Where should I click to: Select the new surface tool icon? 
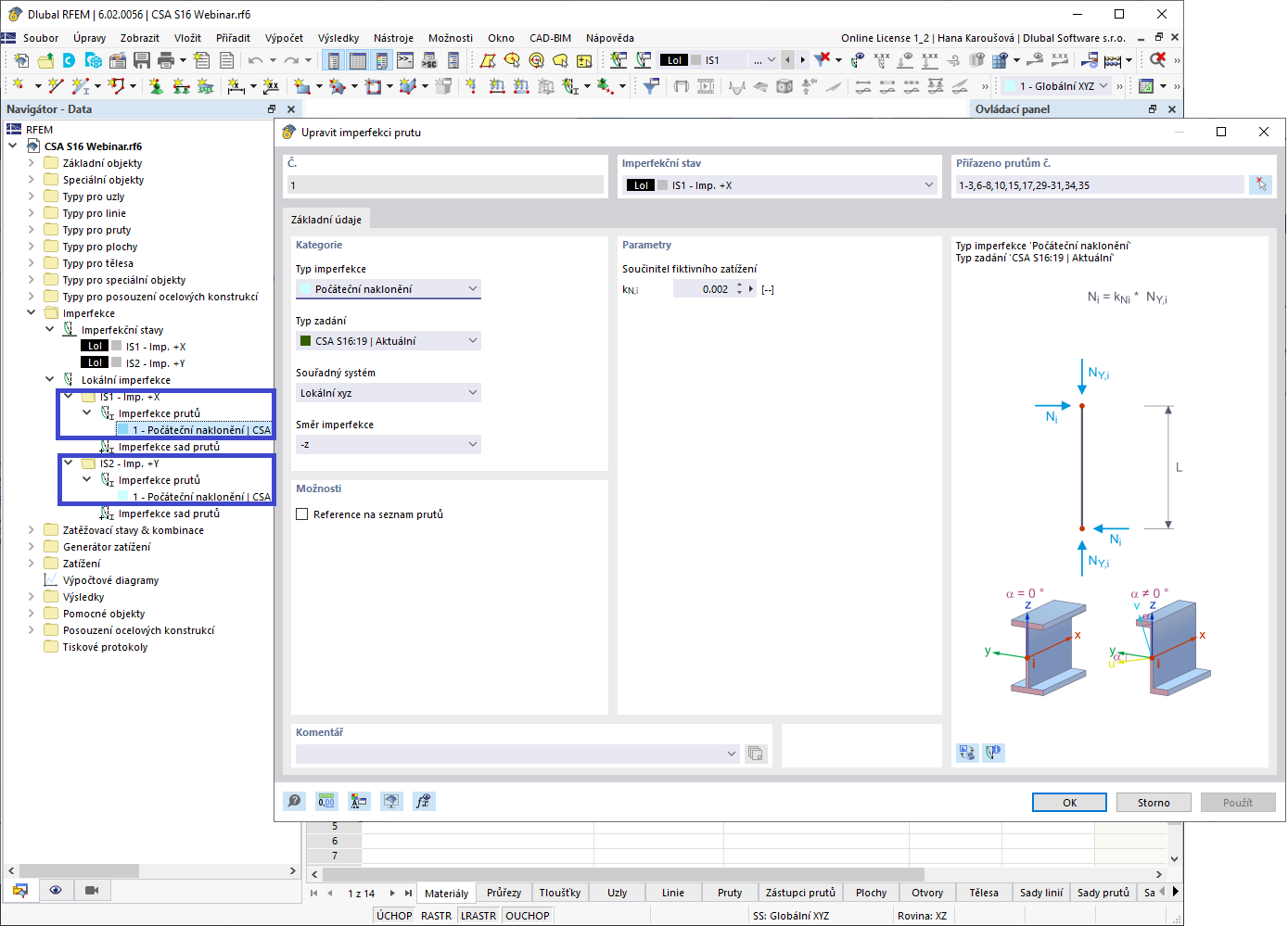coord(301,86)
